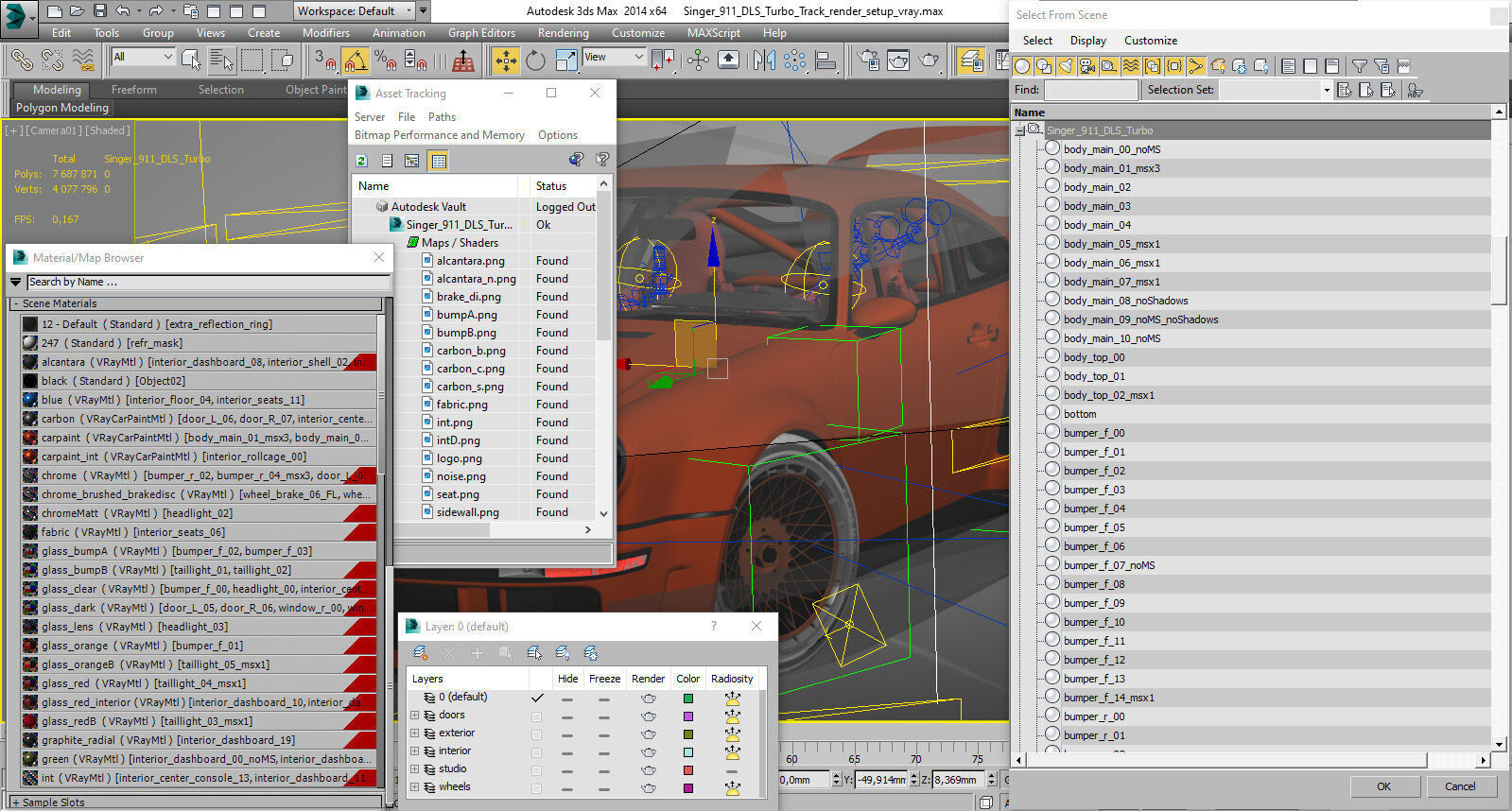
Task: Make the exterior layer current via checkbox
Action: [x=537, y=733]
